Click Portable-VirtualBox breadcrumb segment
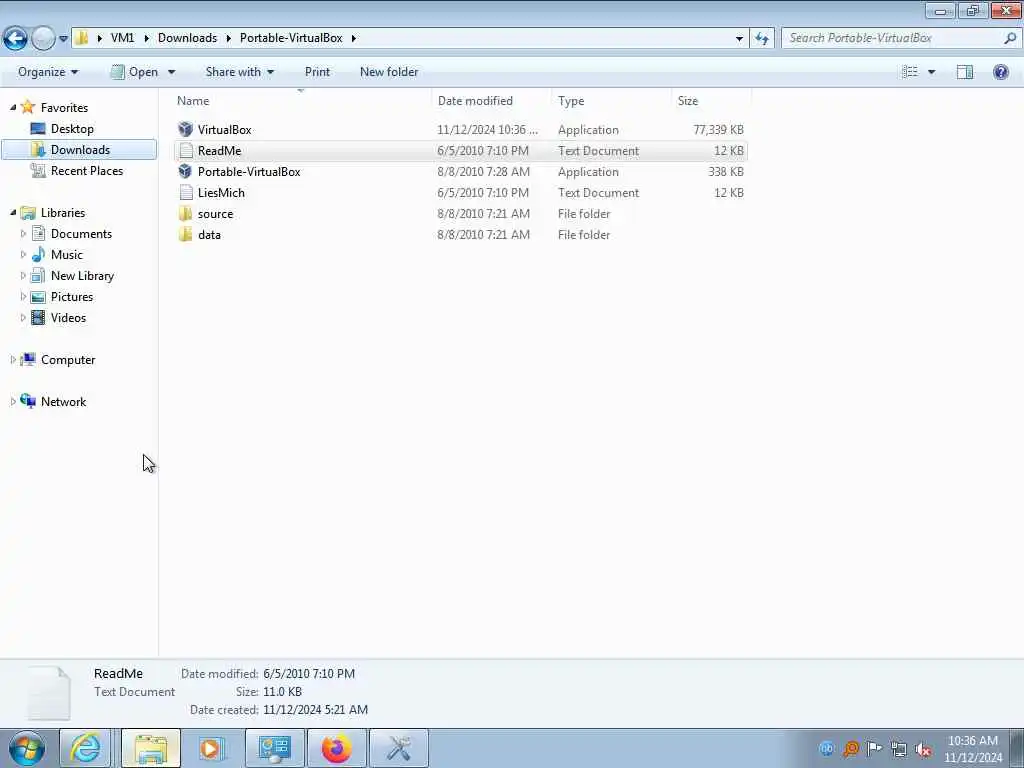1024x768 pixels. [x=291, y=38]
